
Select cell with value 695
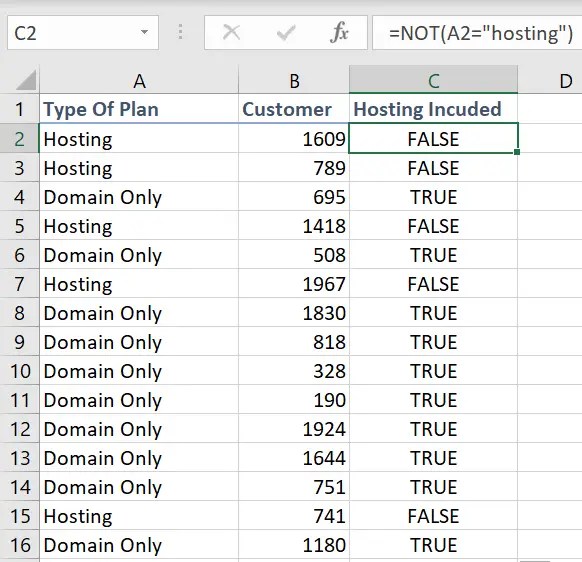(294, 196)
